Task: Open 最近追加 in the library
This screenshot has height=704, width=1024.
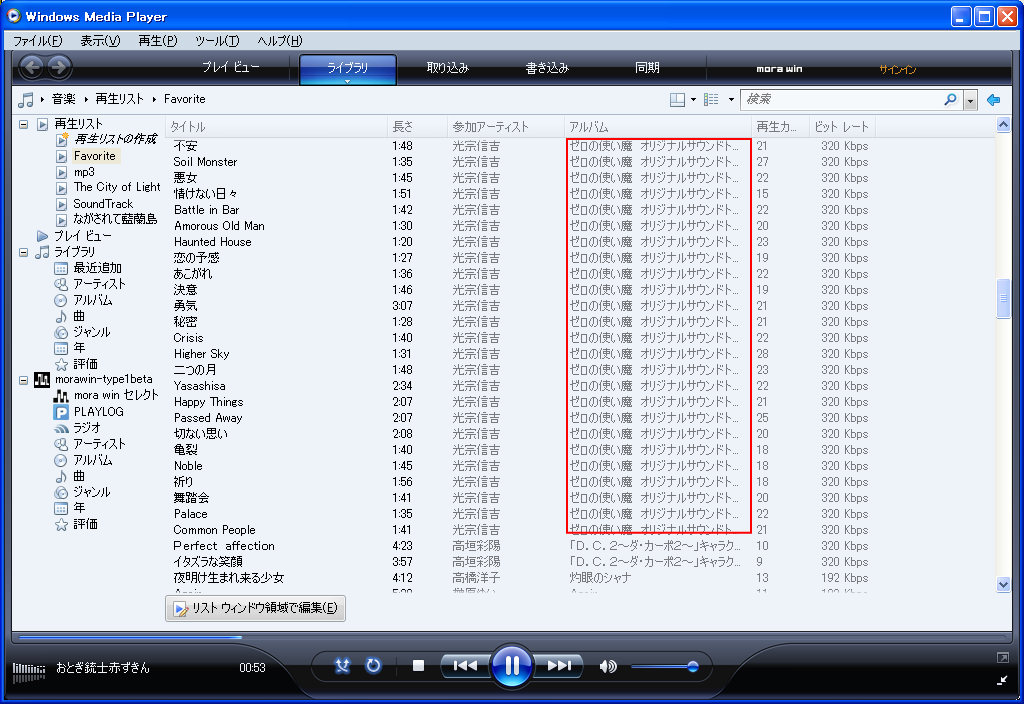Action: (97, 268)
